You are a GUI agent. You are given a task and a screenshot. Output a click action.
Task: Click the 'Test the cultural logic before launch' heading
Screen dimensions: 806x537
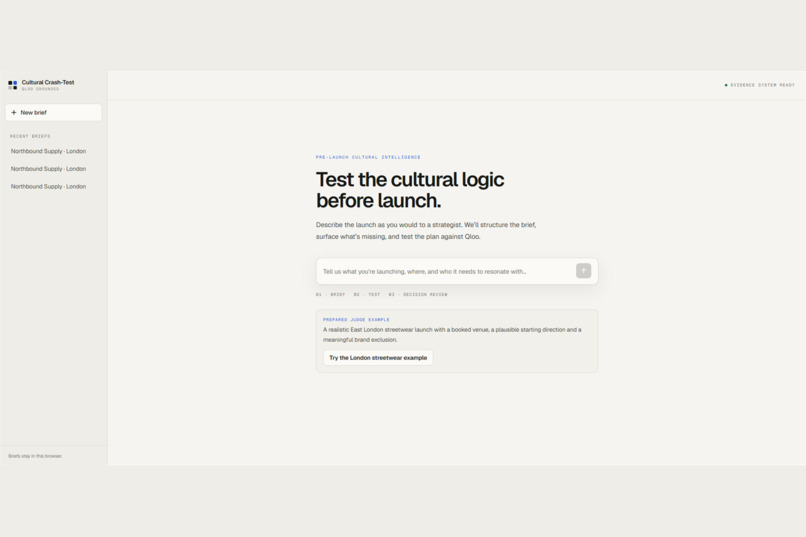(x=410, y=190)
